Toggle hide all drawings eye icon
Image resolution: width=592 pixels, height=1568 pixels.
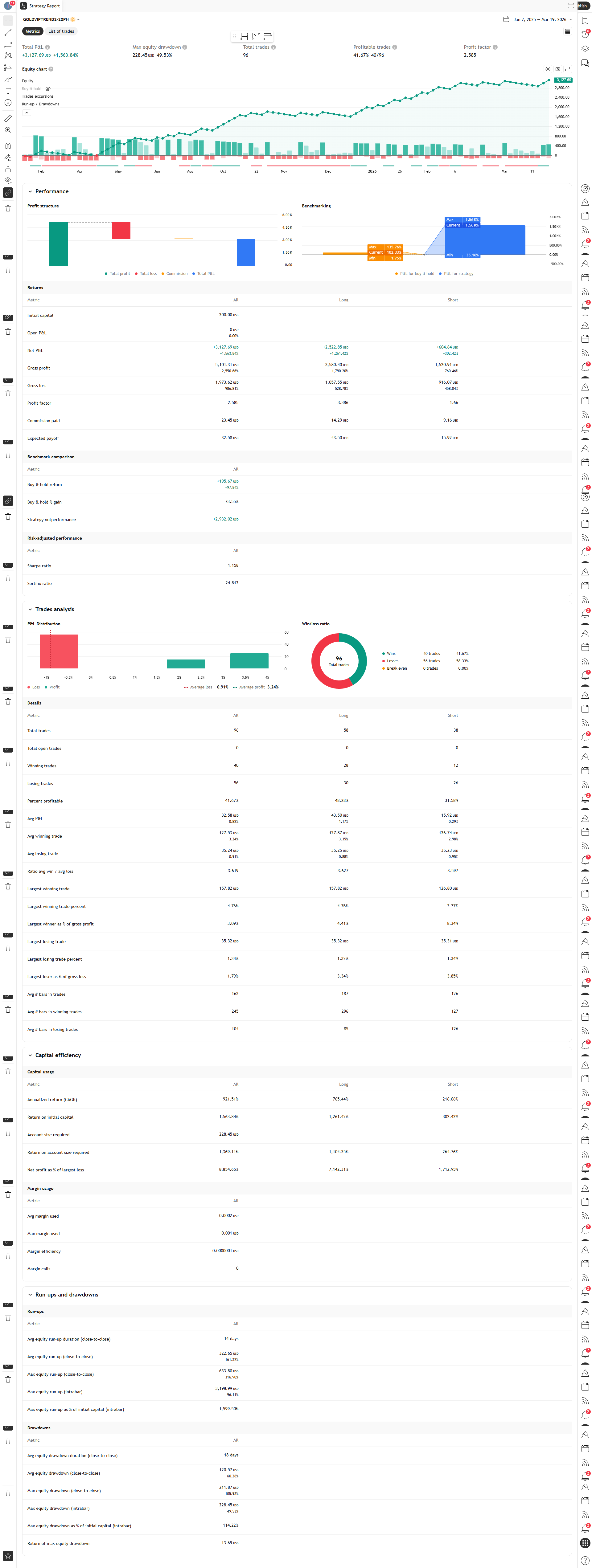[x=8, y=181]
